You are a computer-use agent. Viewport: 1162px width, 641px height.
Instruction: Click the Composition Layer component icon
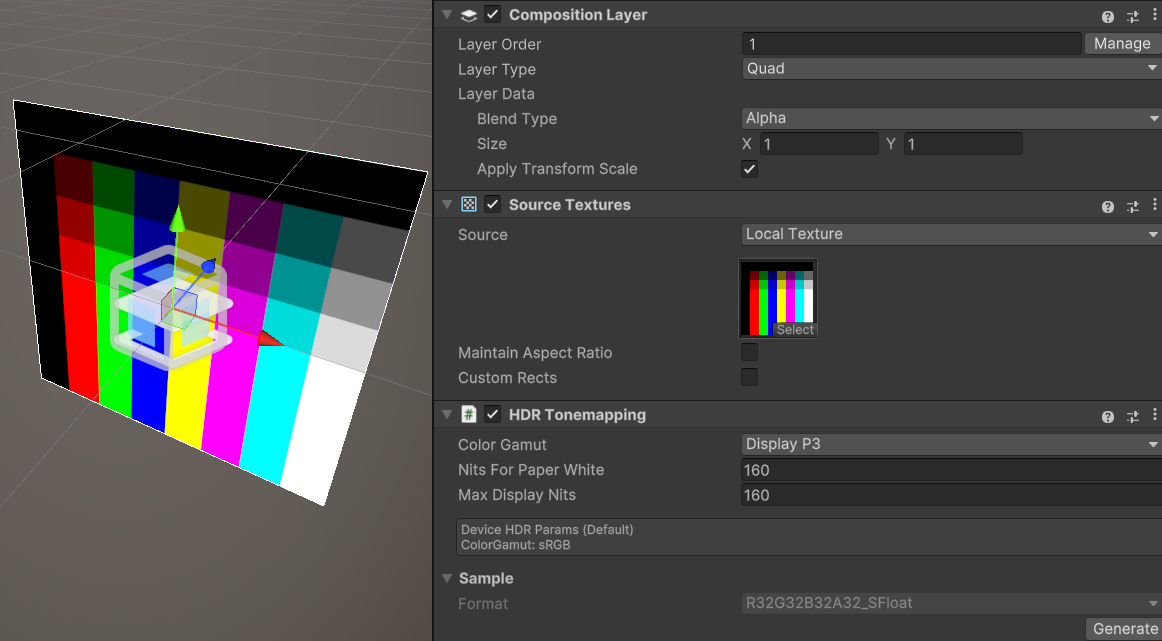pos(469,15)
